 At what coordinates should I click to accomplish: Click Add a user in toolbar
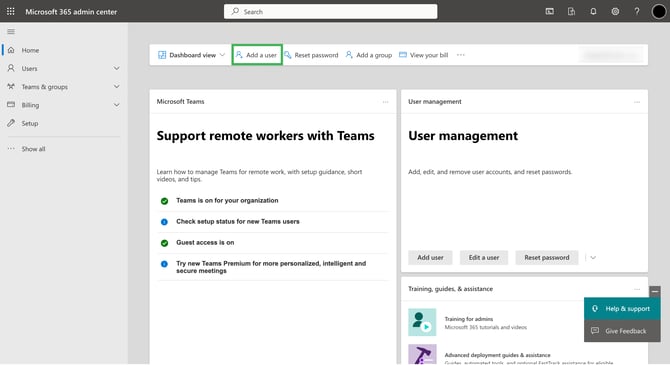[257, 55]
